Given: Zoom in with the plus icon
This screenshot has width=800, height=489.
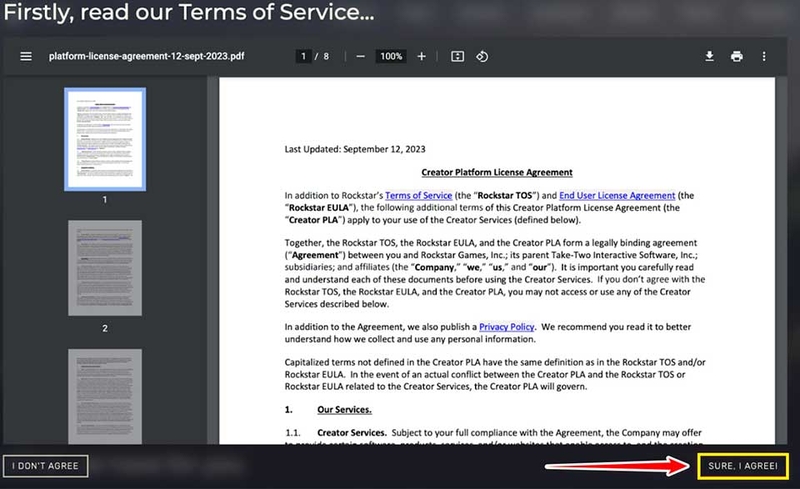Looking at the screenshot, I should (x=421, y=56).
